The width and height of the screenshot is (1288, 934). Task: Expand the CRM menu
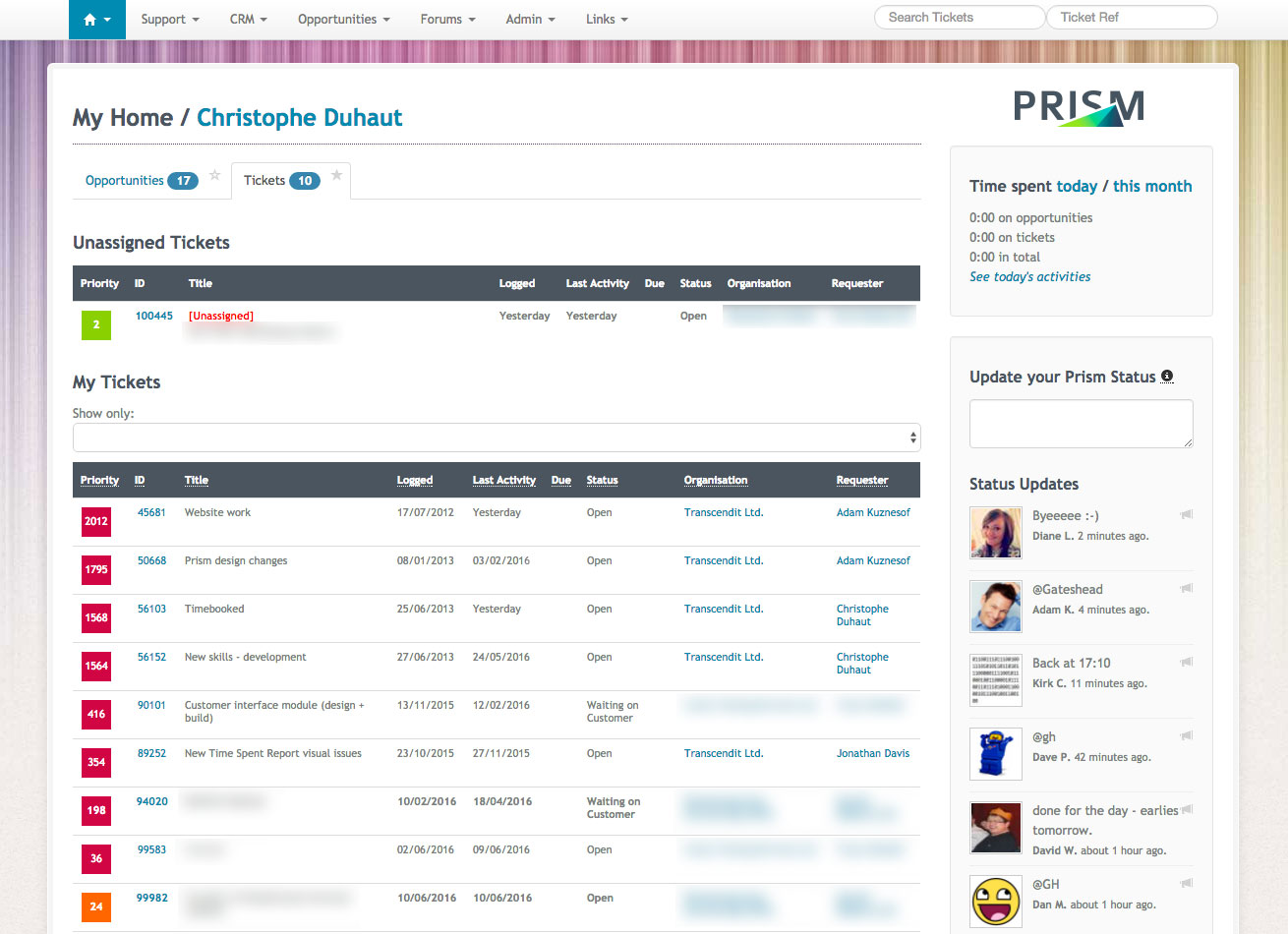point(248,20)
